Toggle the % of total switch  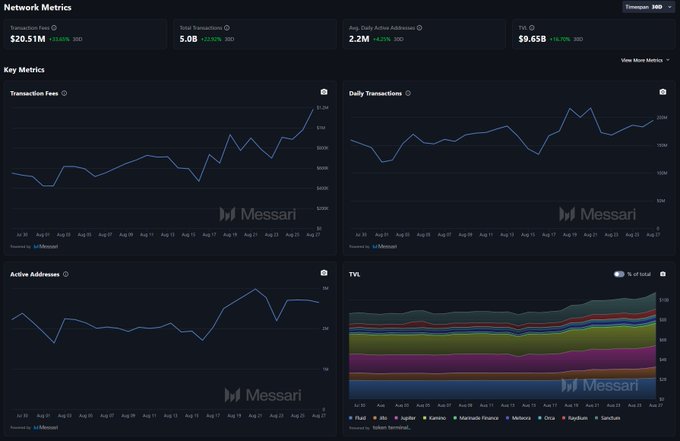coord(619,274)
